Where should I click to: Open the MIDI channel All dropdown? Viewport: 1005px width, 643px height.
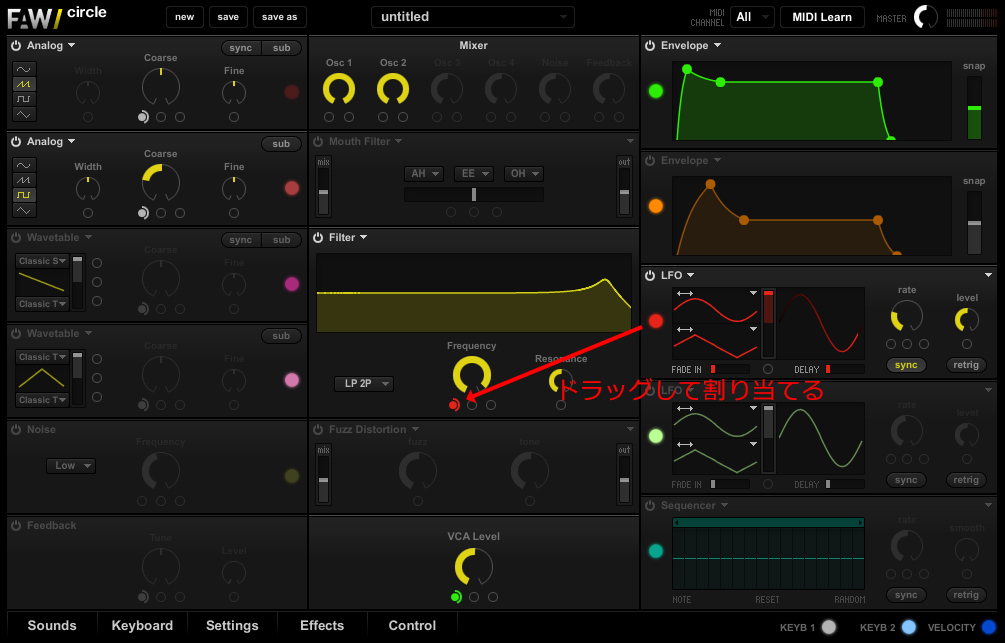pos(753,17)
